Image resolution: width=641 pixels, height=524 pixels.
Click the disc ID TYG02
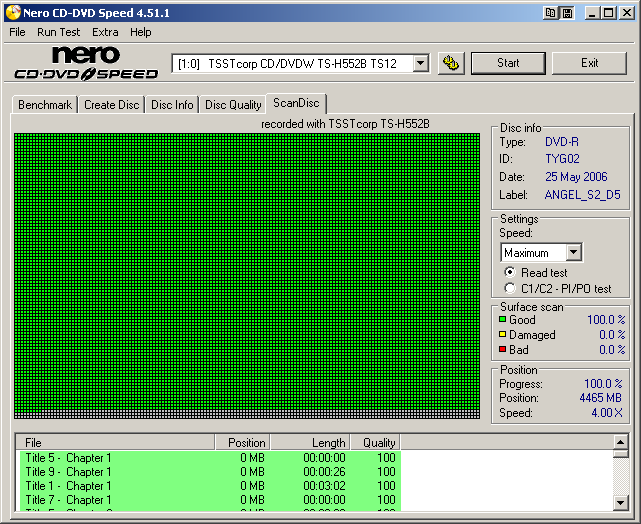562,159
